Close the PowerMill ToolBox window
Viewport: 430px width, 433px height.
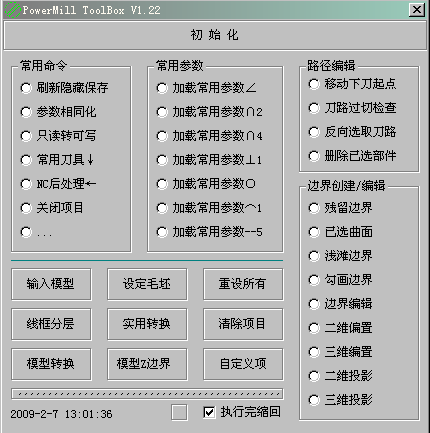[417, 10]
